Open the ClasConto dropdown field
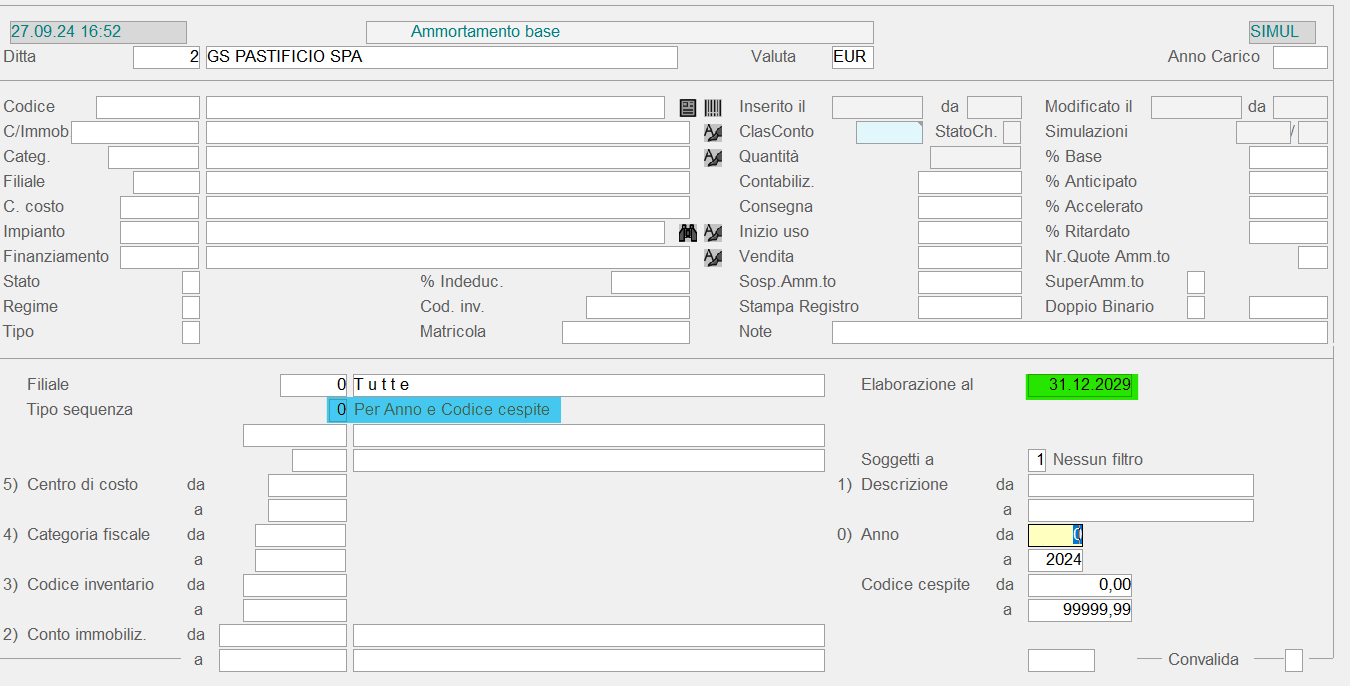The image size is (1350, 686). coord(889,132)
